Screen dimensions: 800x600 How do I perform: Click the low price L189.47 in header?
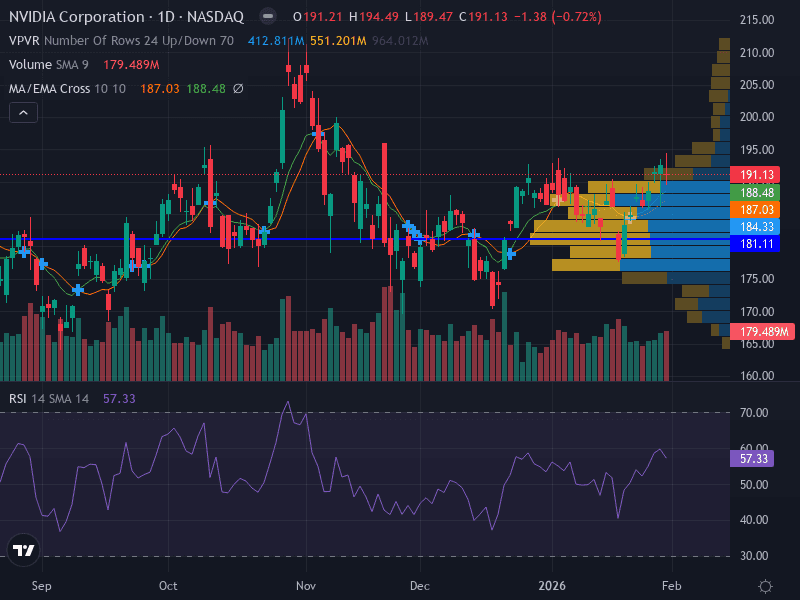click(429, 17)
